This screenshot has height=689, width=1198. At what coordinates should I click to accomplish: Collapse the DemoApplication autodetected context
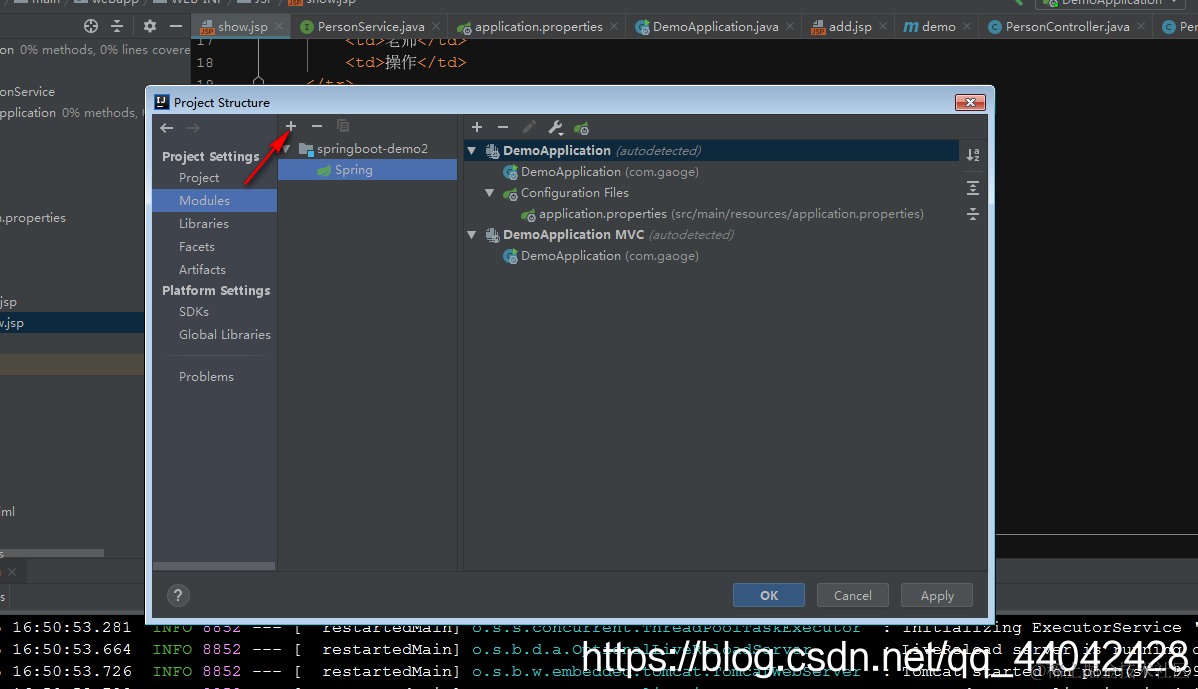pyautogui.click(x=472, y=150)
